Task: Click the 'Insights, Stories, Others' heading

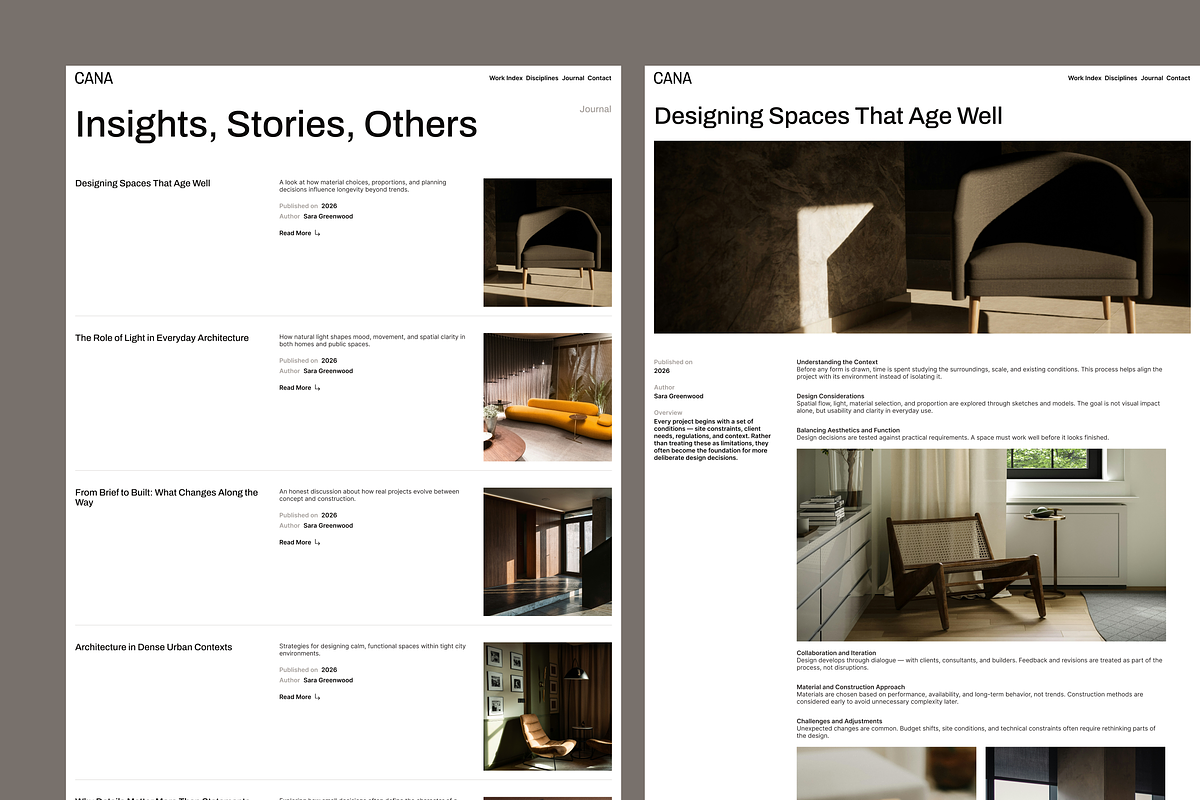Action: [276, 125]
